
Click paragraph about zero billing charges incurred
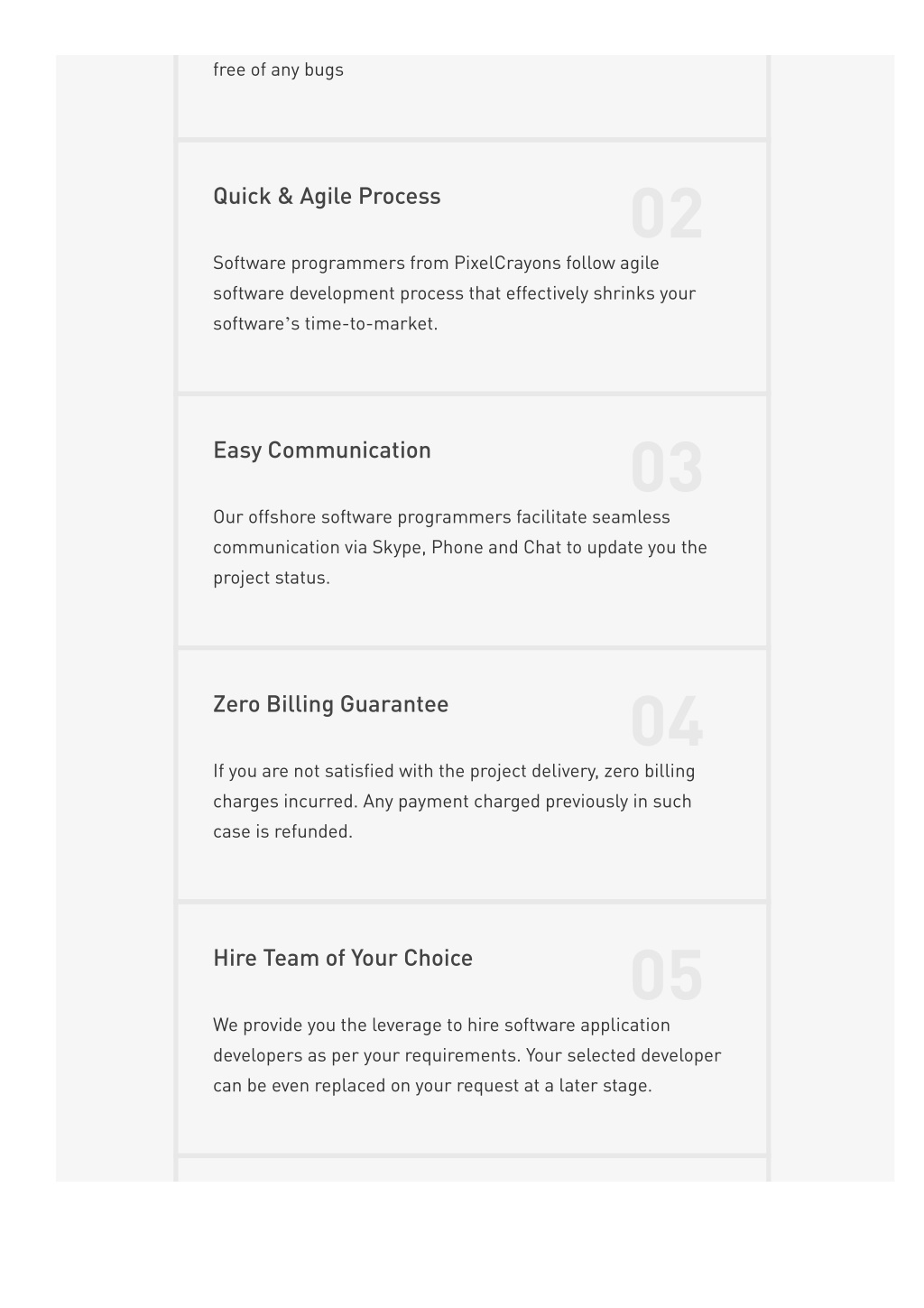click(x=454, y=802)
